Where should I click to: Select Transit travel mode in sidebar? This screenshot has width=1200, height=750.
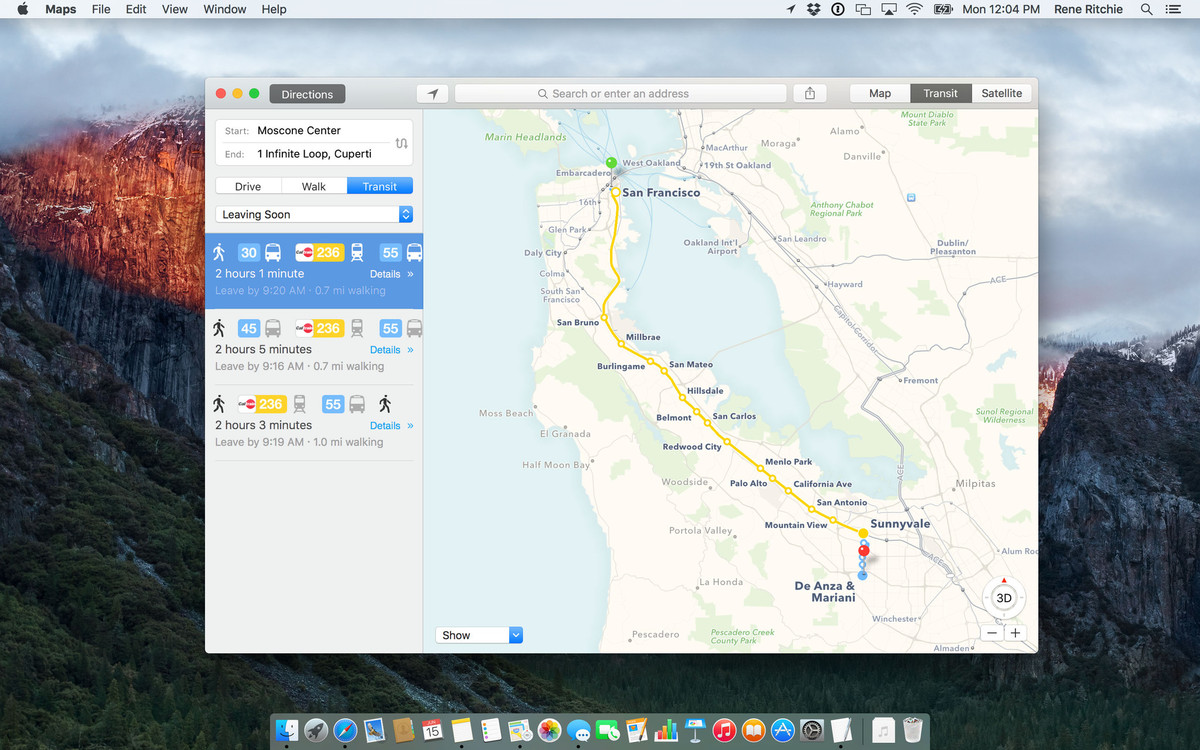click(380, 186)
